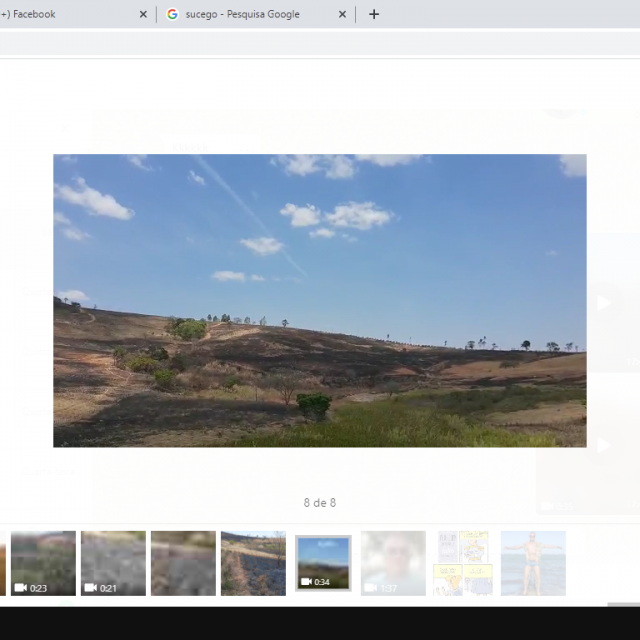Click the 0:23 duration label in the filmstrip

tap(38, 588)
